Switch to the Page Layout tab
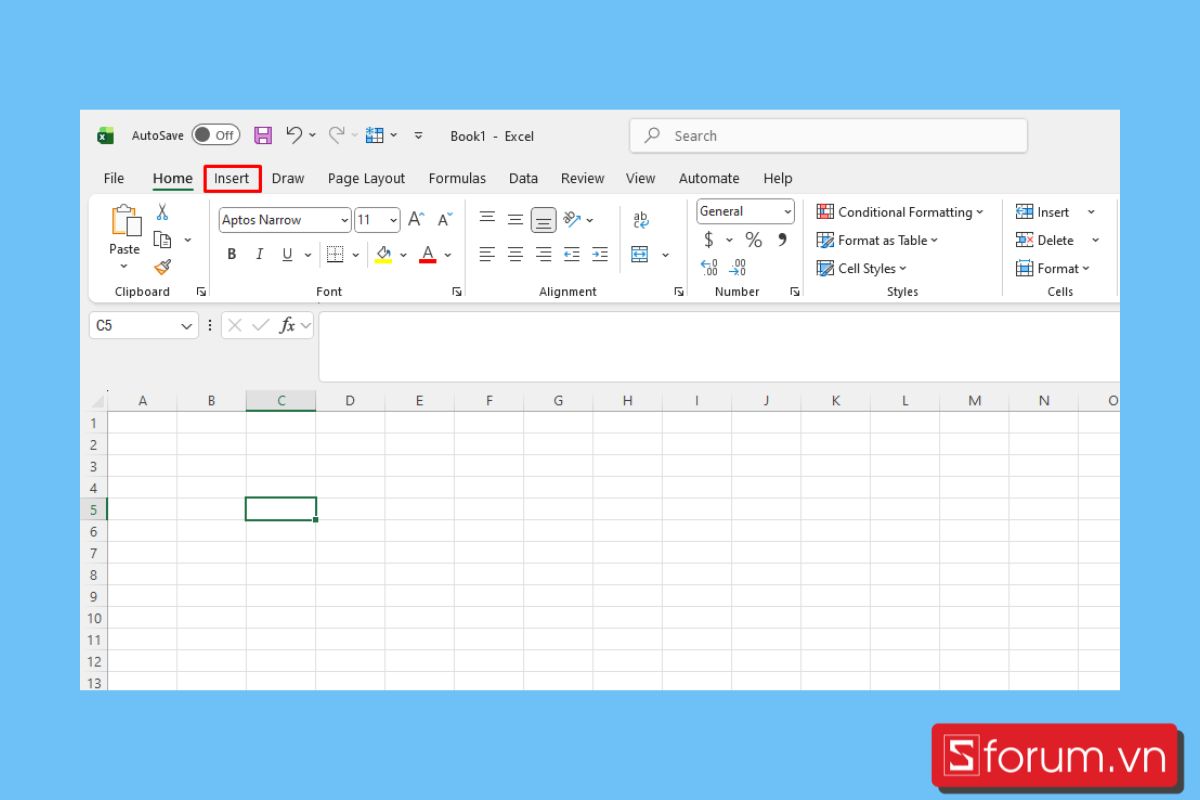The height and width of the screenshot is (800, 1200). tap(366, 178)
